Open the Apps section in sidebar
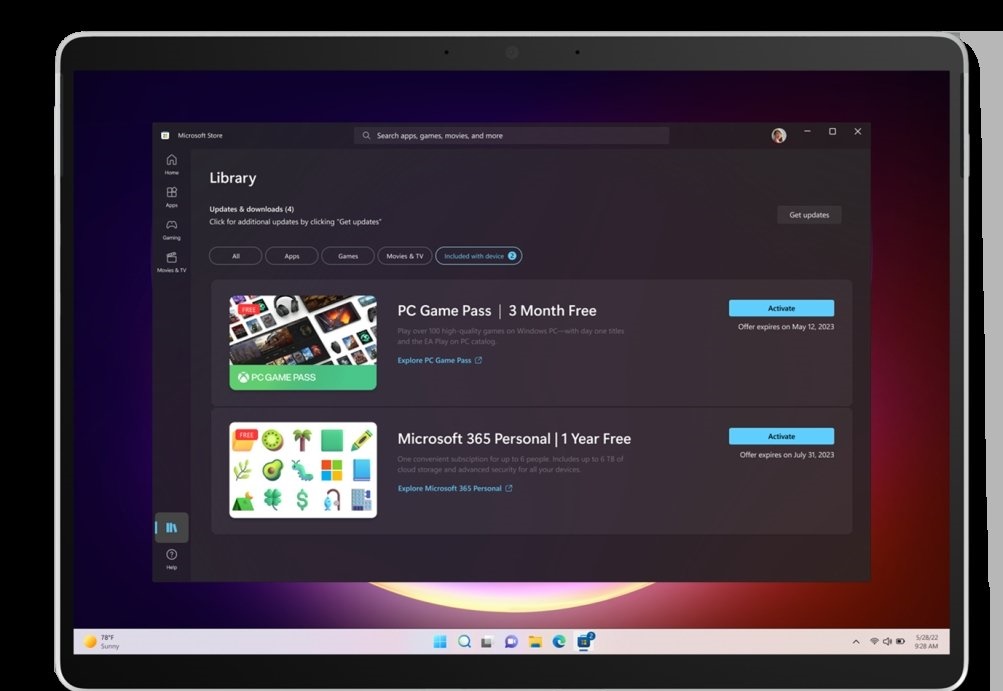The width and height of the screenshot is (1003, 691). click(x=171, y=196)
